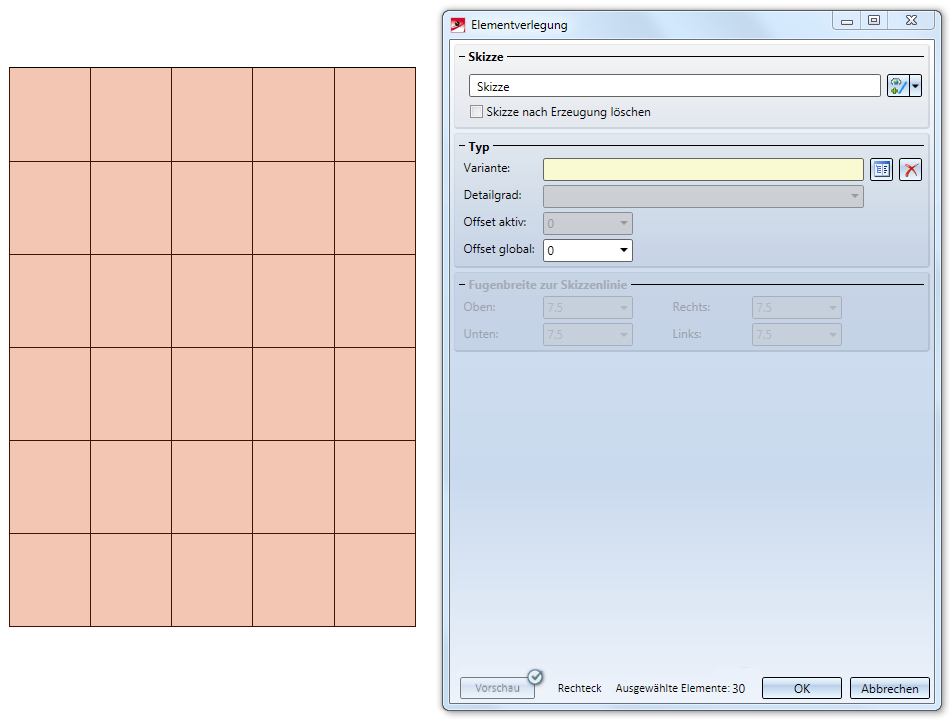Maximize the Elementverlegung dialog

coord(874,21)
